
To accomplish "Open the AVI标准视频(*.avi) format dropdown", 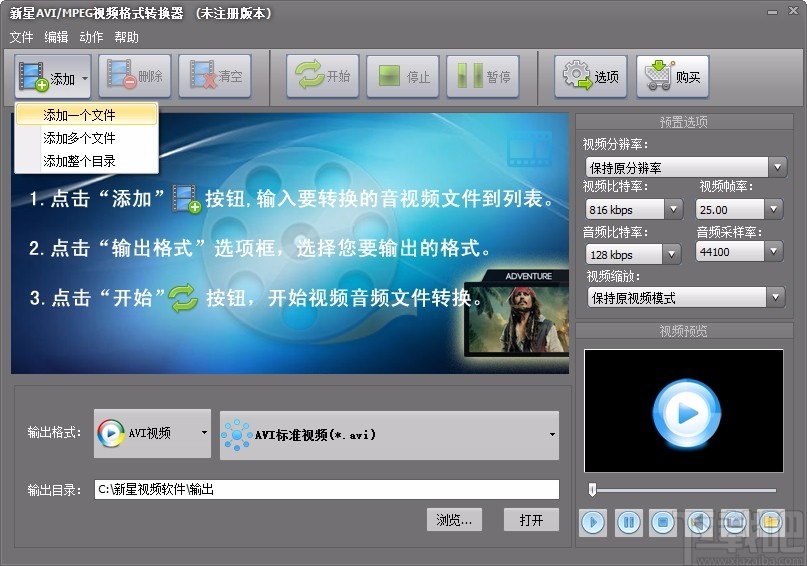I will coord(389,435).
